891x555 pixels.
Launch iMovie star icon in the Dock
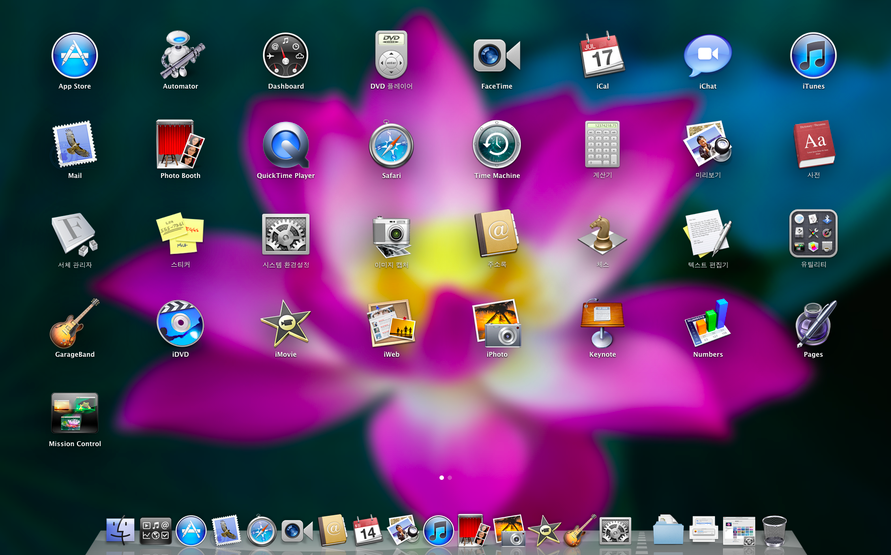tap(544, 531)
